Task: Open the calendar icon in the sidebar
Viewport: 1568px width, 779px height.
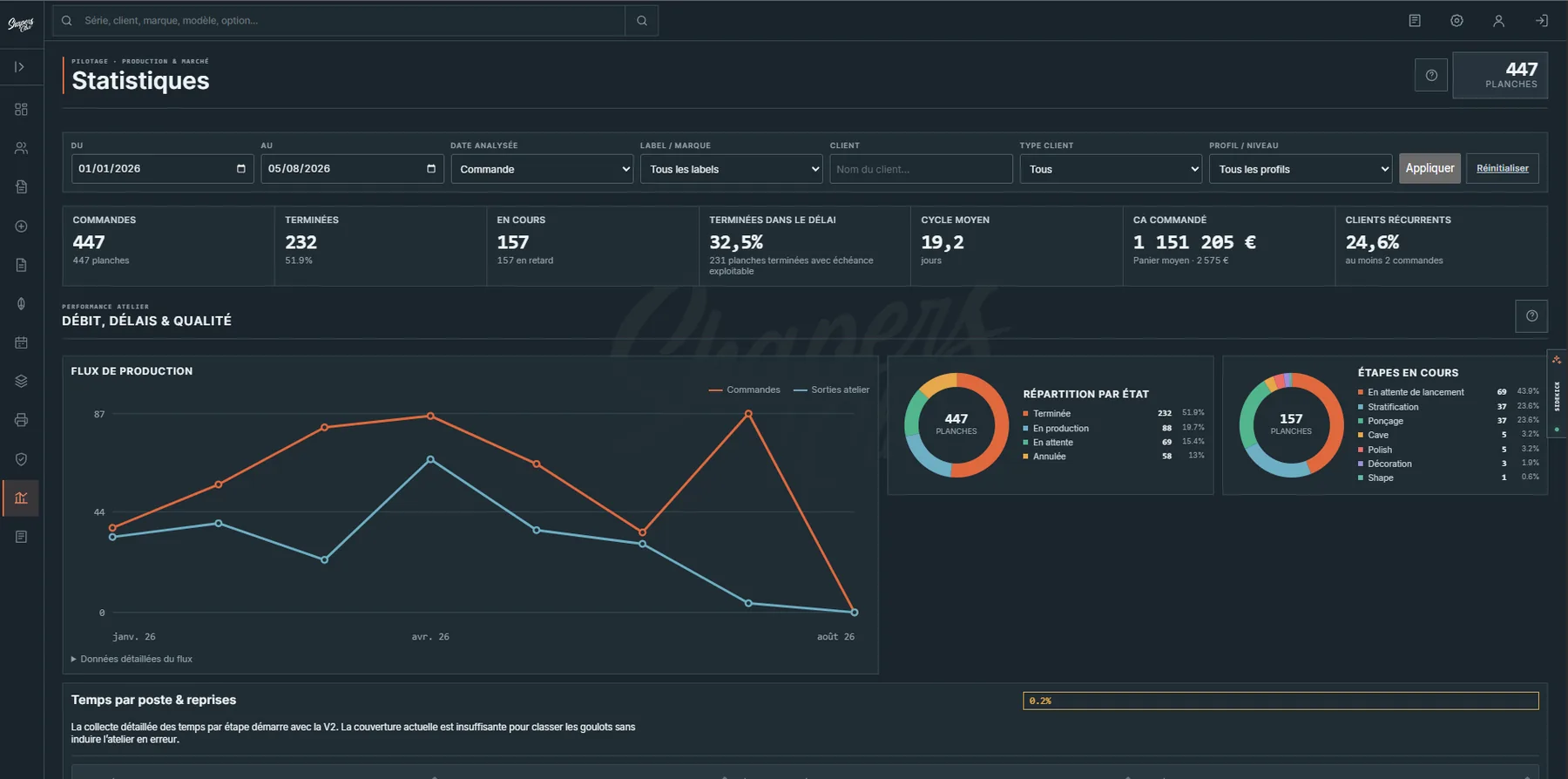Action: (x=21, y=342)
